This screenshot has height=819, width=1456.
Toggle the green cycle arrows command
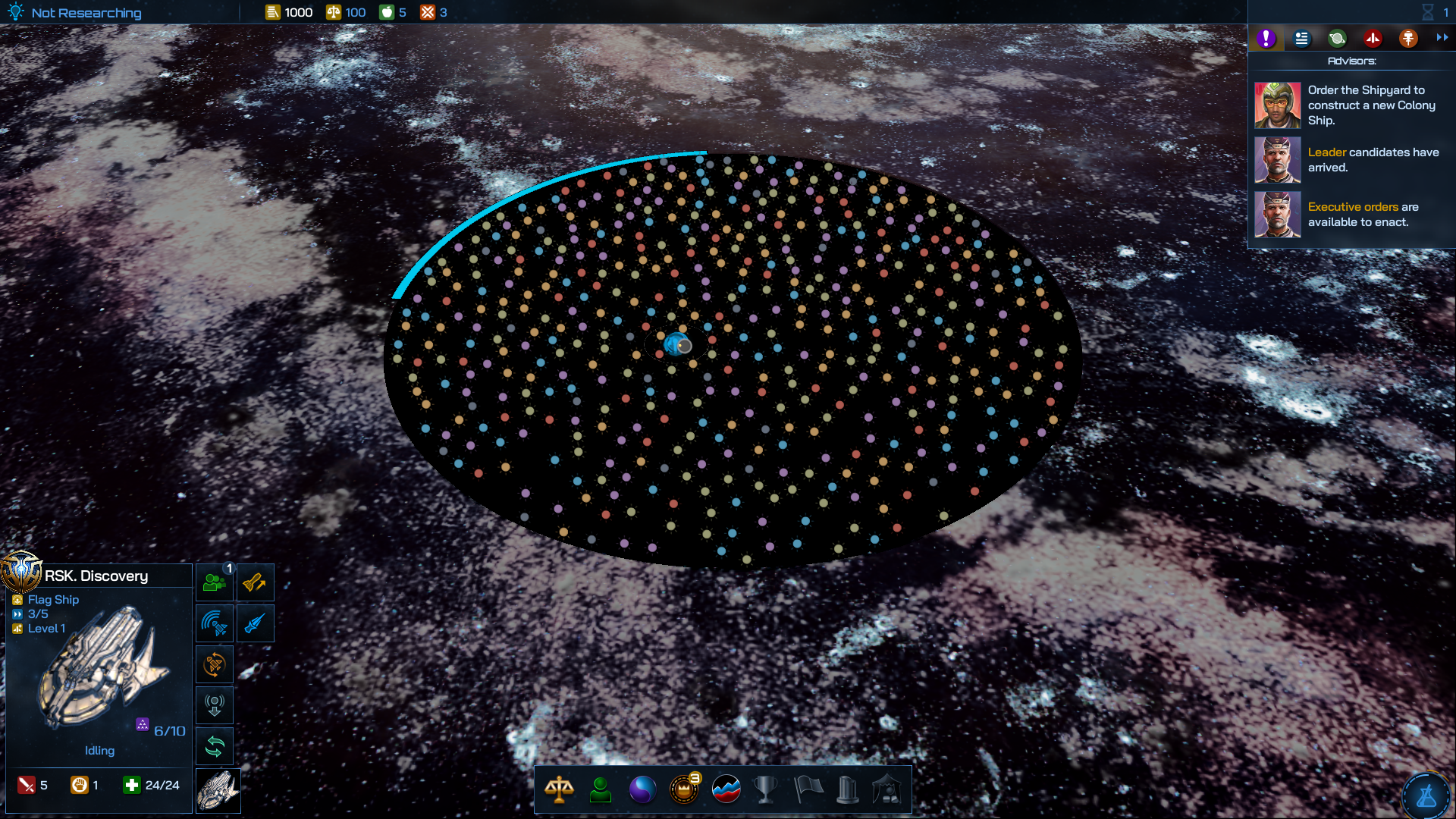(x=215, y=746)
